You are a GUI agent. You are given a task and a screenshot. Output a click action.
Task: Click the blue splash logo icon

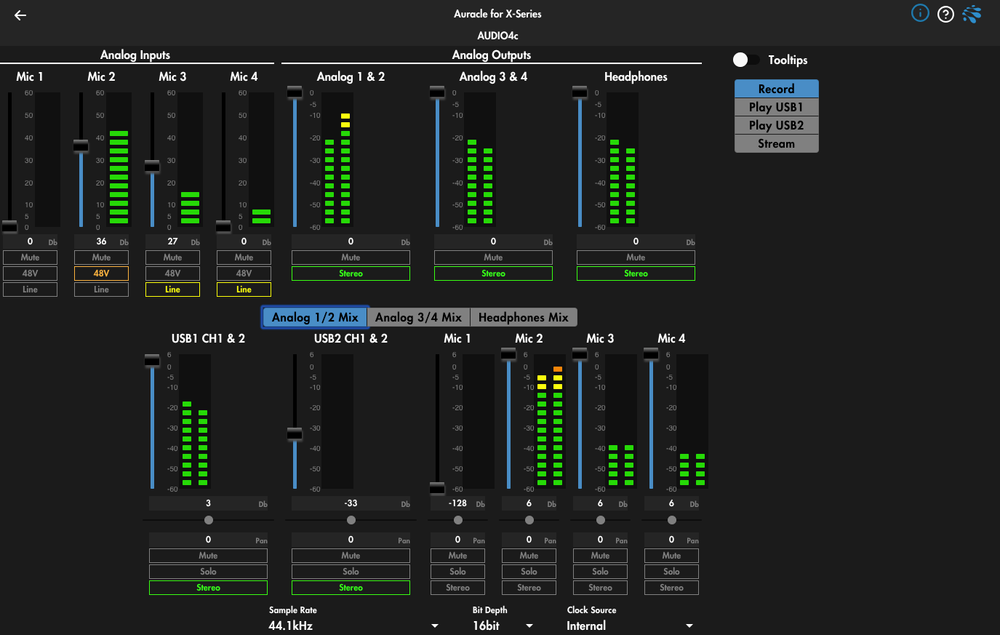pos(971,13)
